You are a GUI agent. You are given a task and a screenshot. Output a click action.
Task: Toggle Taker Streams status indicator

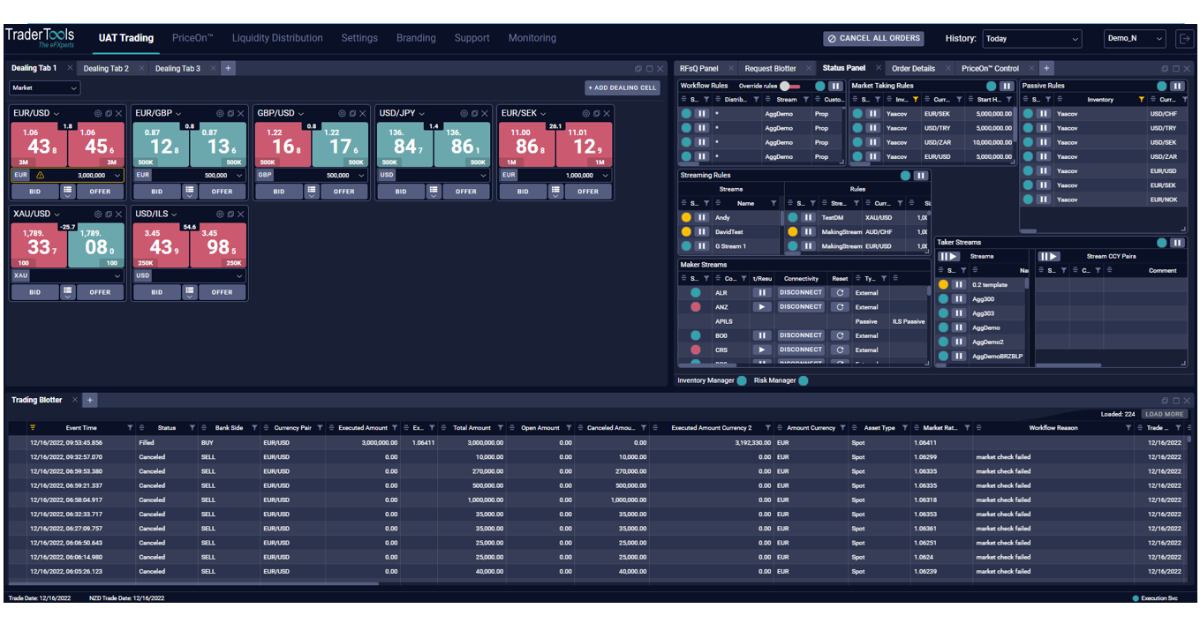(x=1162, y=242)
